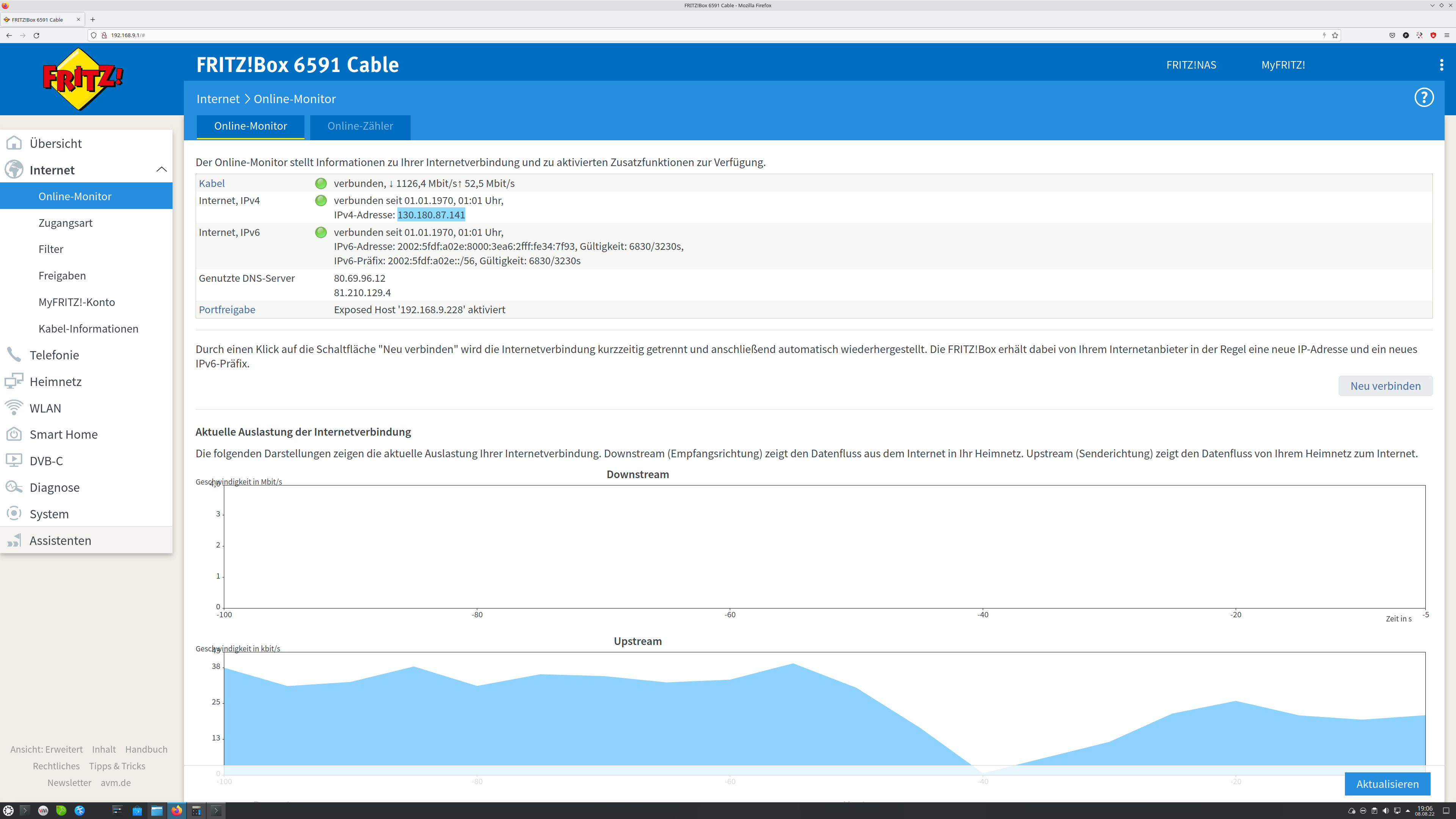Image resolution: width=1456 pixels, height=819 pixels.
Task: Open the Handbuch footer link
Action: coord(146,750)
